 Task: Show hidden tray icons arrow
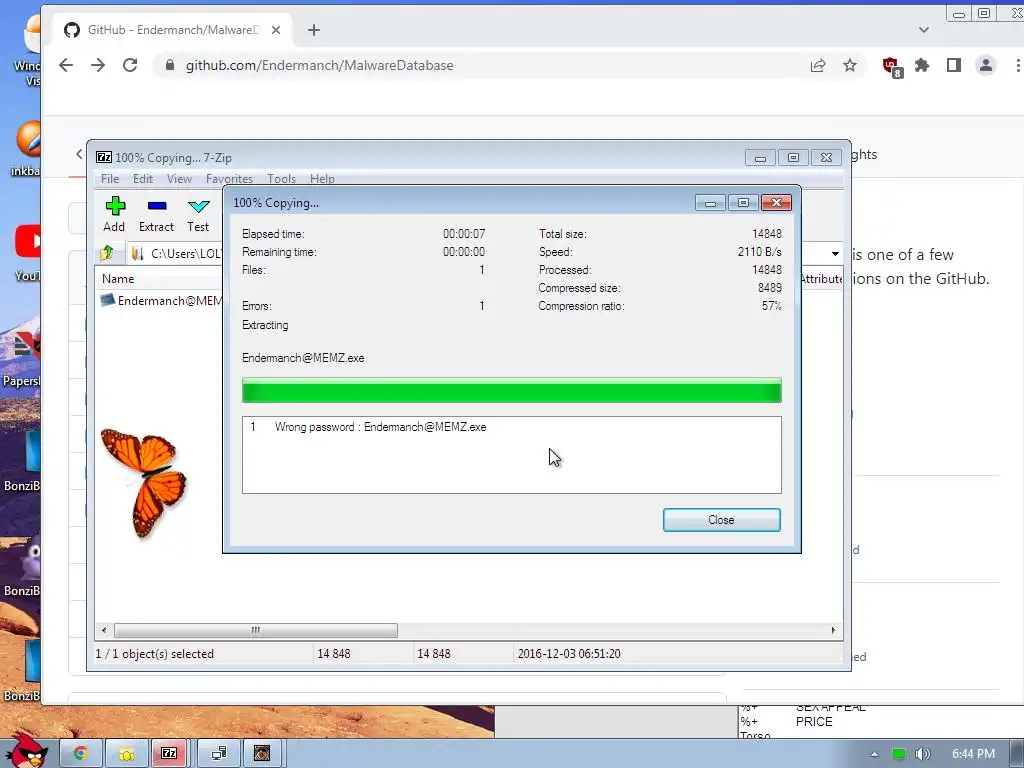coord(874,754)
